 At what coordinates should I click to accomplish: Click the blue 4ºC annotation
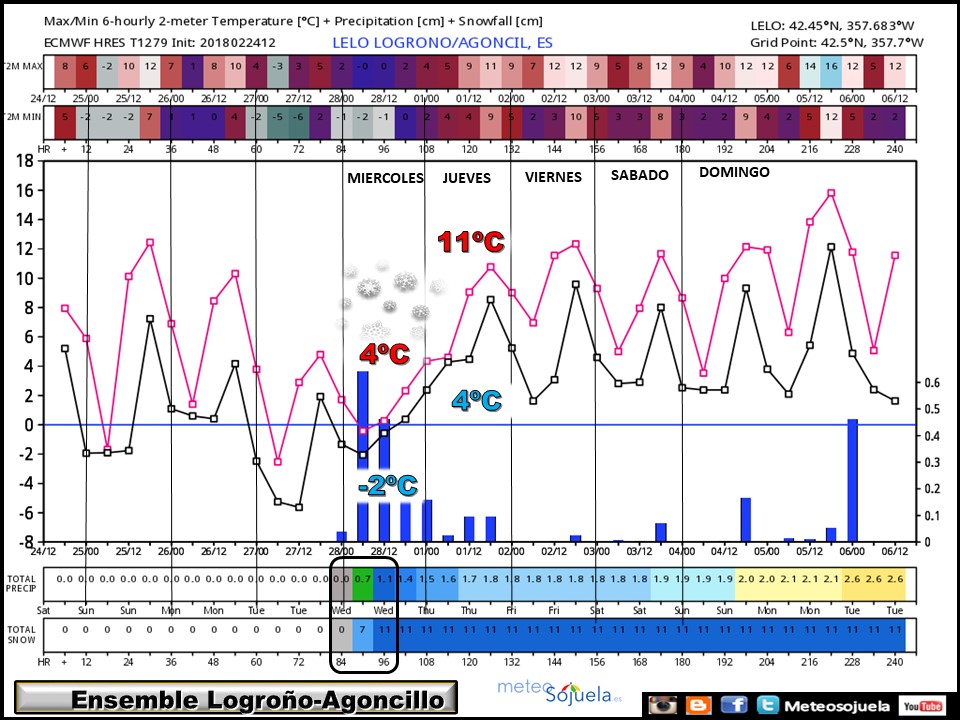coord(476,400)
